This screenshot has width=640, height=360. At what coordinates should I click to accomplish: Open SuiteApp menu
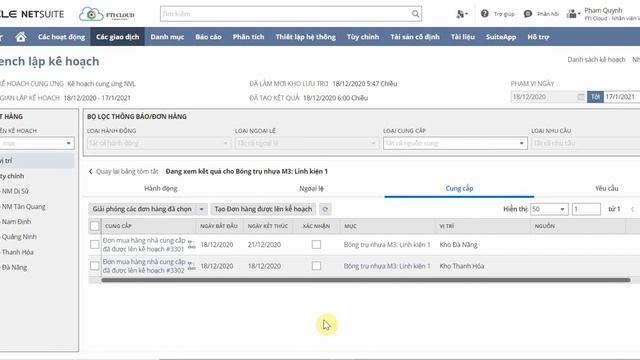(x=501, y=37)
